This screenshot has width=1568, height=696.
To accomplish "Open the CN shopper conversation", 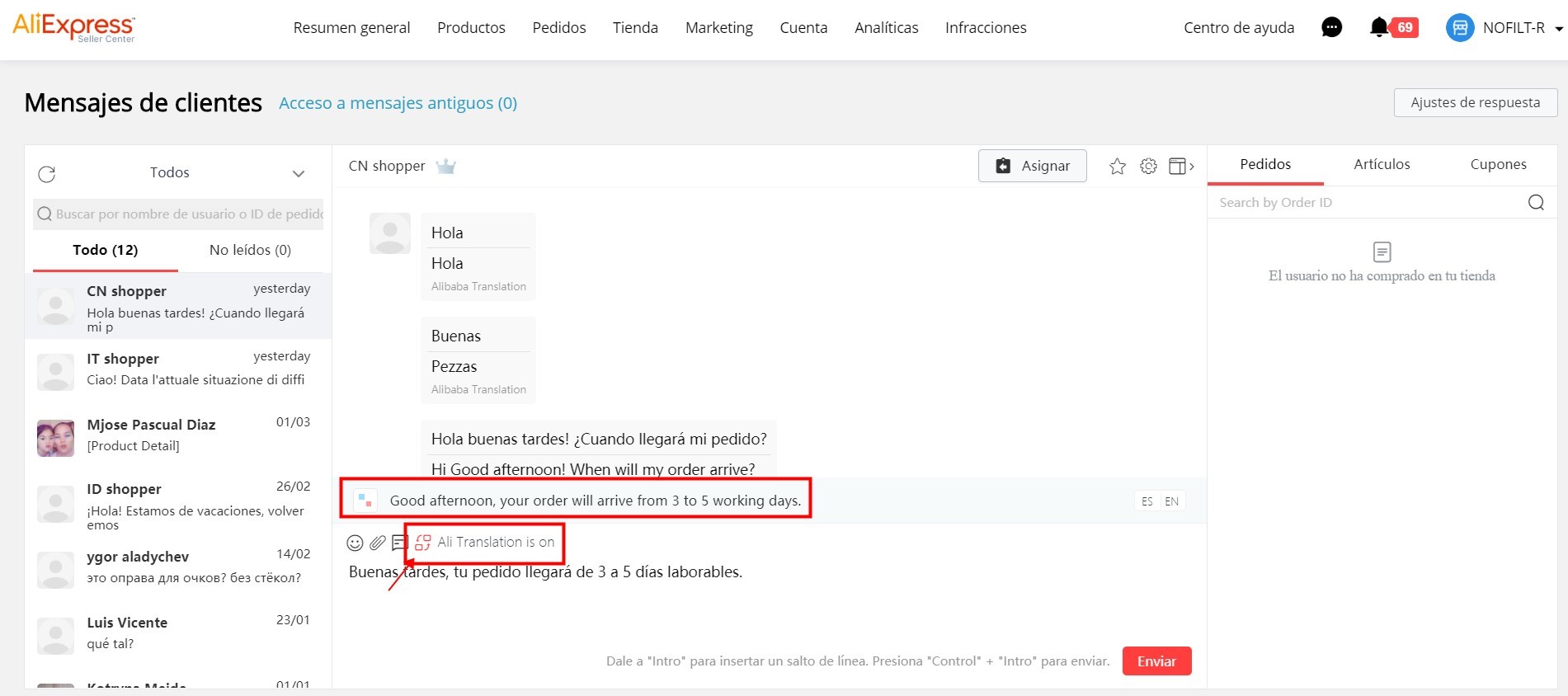I will click(x=178, y=306).
